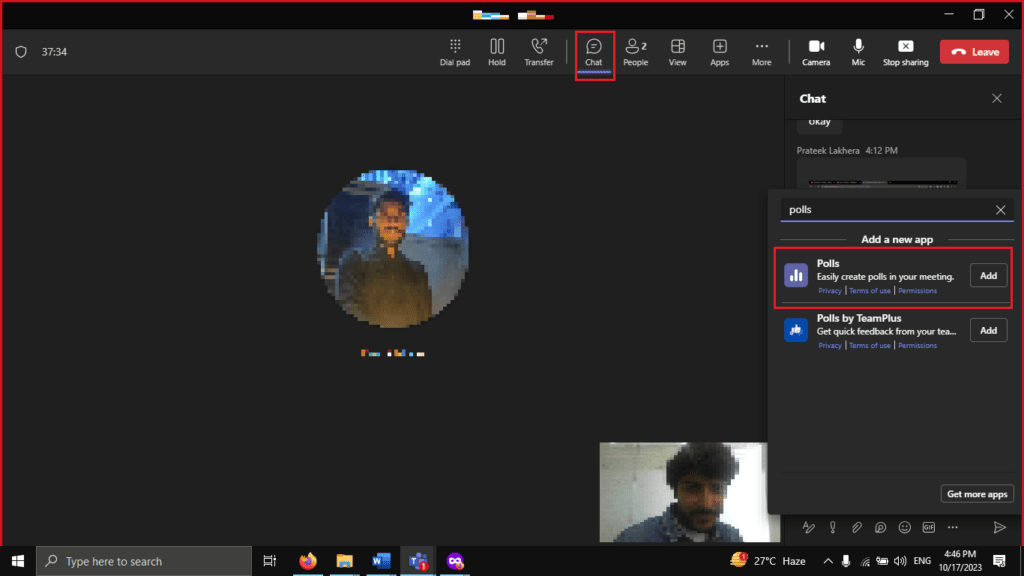This screenshot has width=1024, height=576.
Task: Send the chat message
Action: tap(999, 528)
